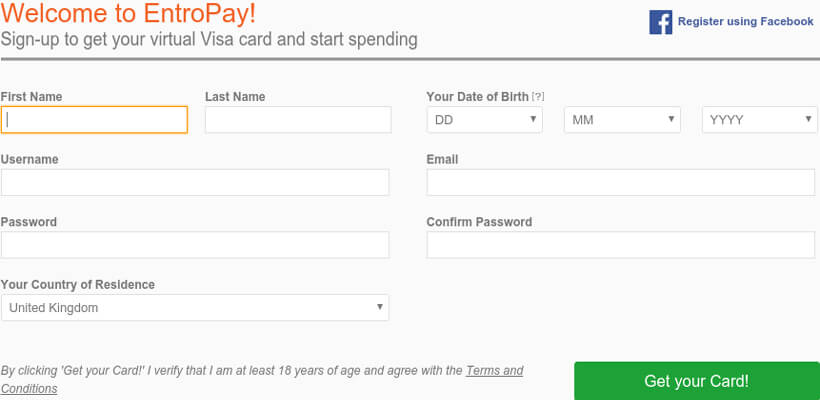This screenshot has width=820, height=400.
Task: Click the Welcome to EntroPay! heading
Action: 129,14
